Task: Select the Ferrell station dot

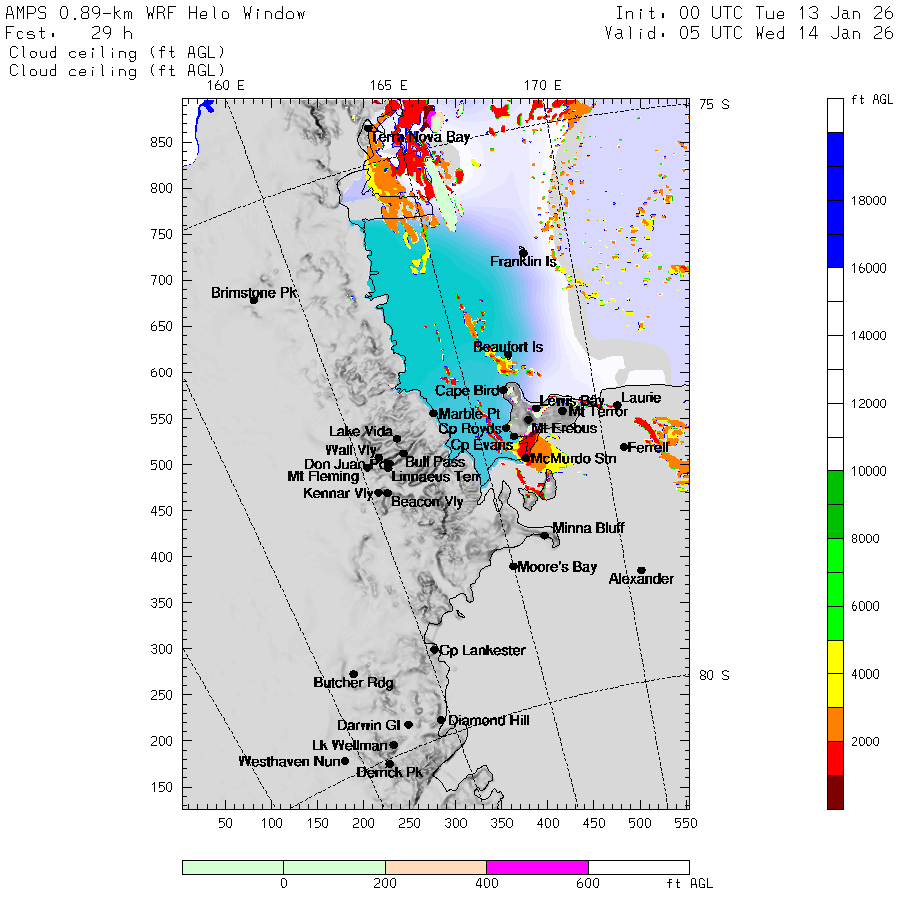Action: pyautogui.click(x=624, y=447)
